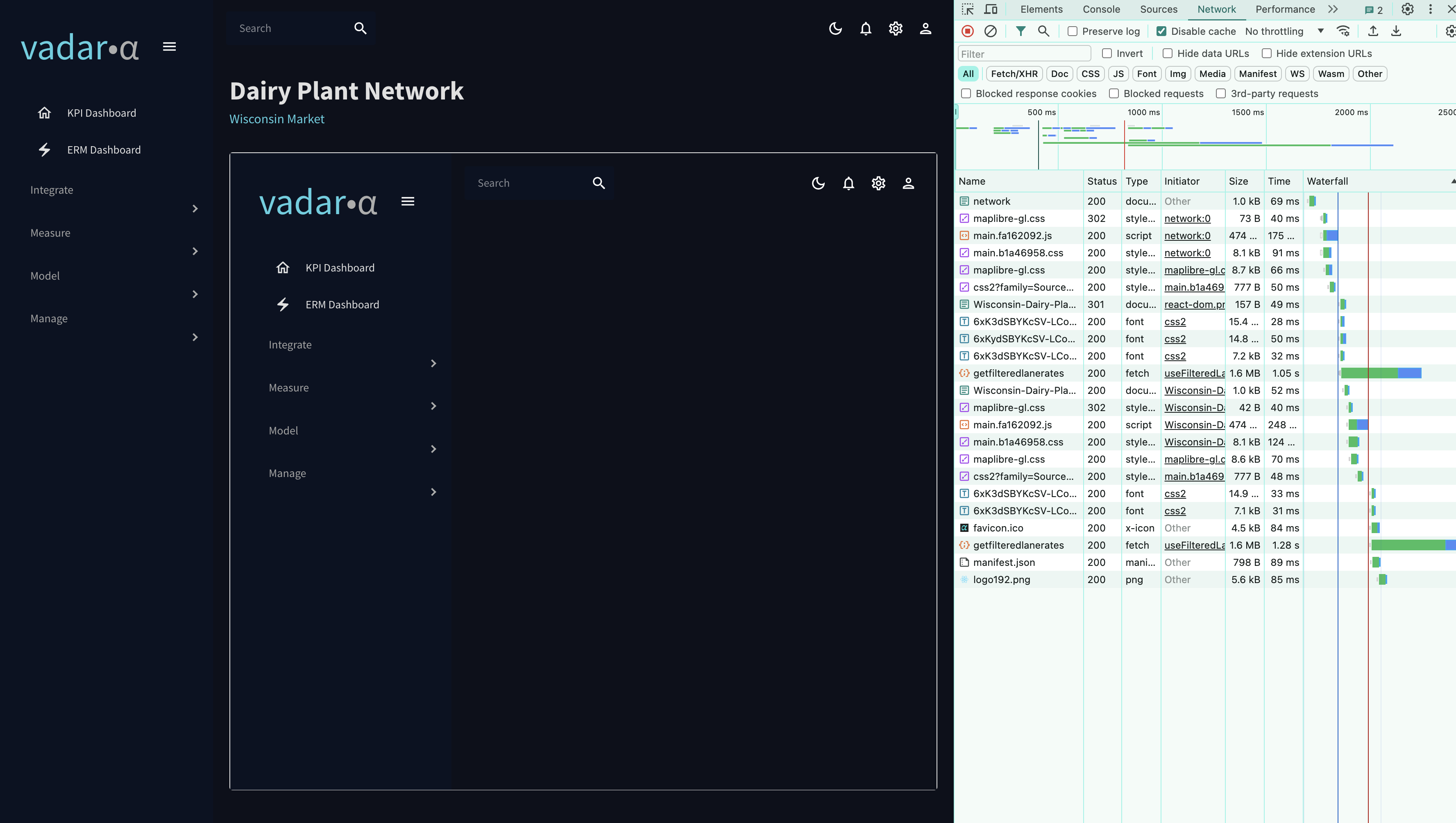The image size is (1456, 823).
Task: Open the Wisconsin Market link
Action: click(x=277, y=119)
